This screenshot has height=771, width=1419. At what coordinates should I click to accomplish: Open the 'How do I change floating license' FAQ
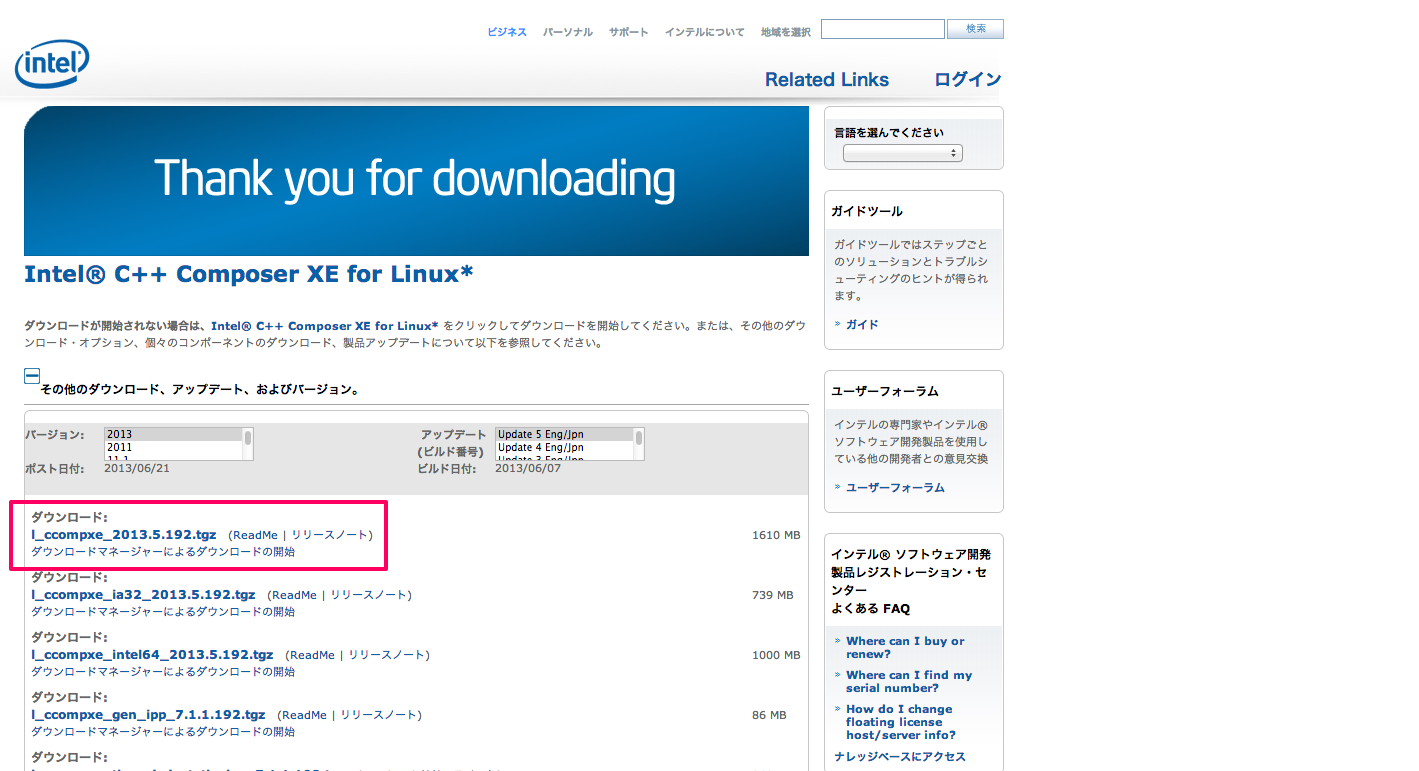tap(901, 722)
